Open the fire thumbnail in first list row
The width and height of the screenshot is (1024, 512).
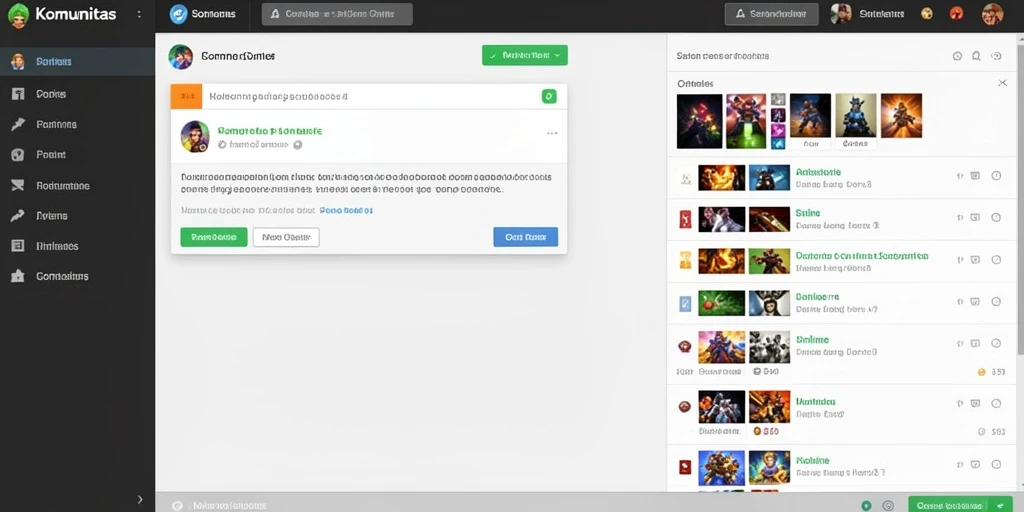click(x=722, y=178)
